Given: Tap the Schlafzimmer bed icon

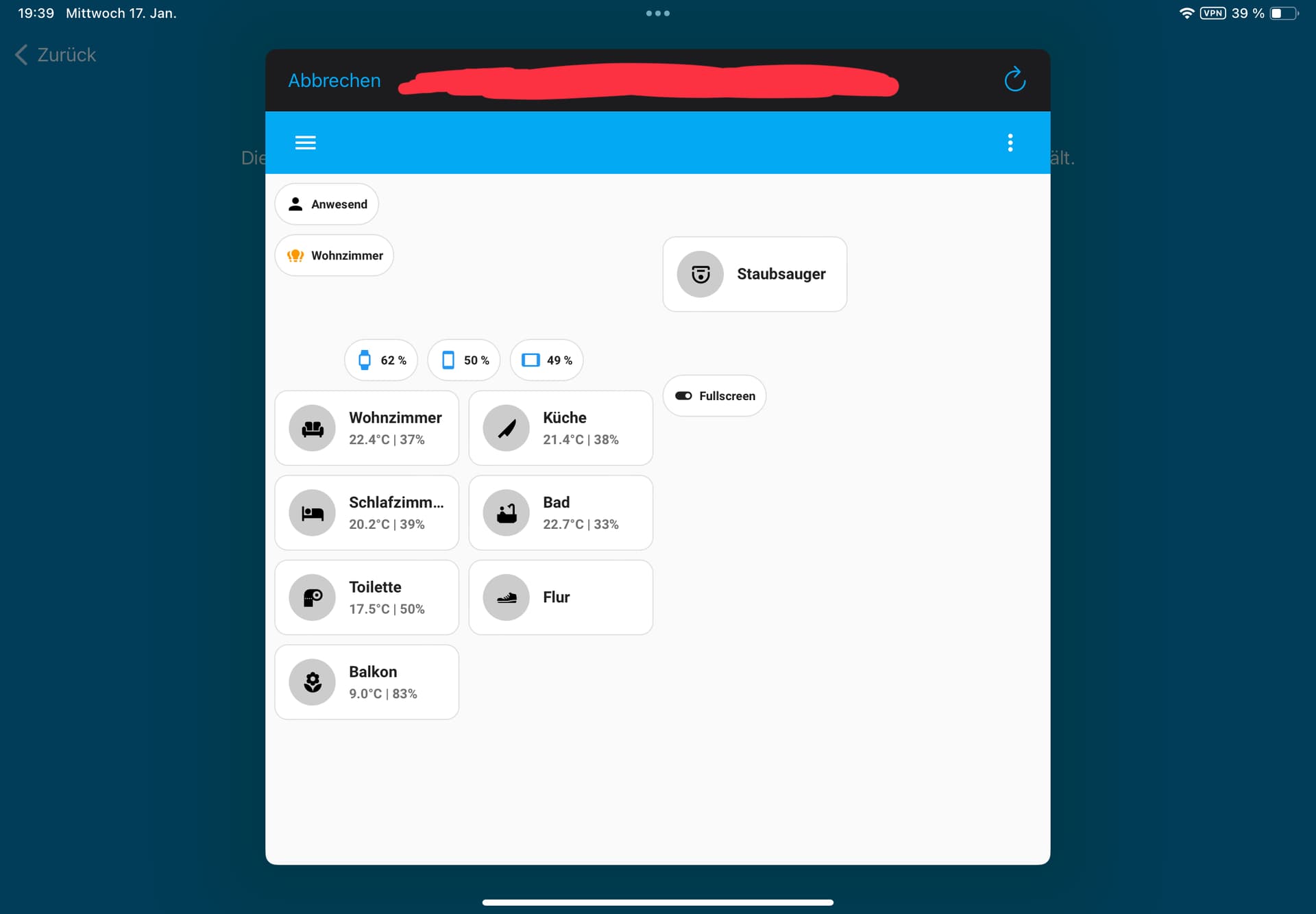Looking at the screenshot, I should (x=313, y=512).
